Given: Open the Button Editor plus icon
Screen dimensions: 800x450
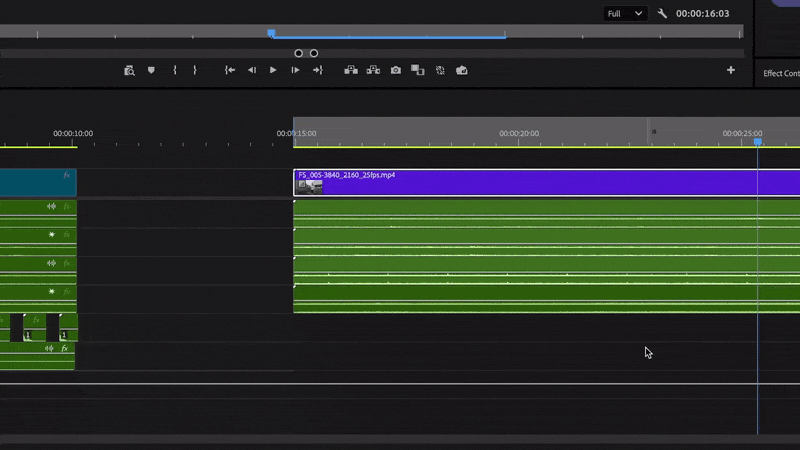Looking at the screenshot, I should tap(731, 70).
